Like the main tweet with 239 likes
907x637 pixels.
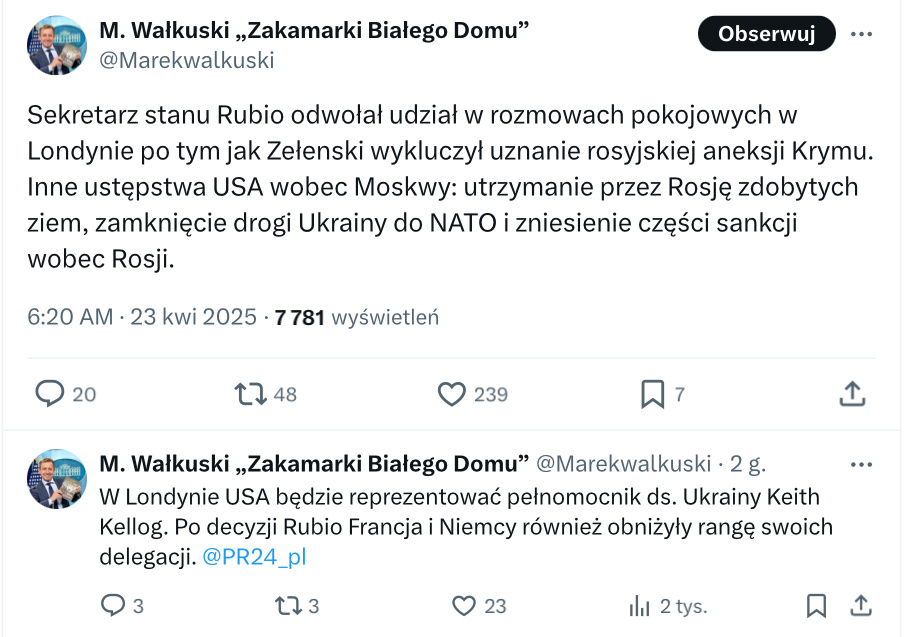click(x=452, y=394)
